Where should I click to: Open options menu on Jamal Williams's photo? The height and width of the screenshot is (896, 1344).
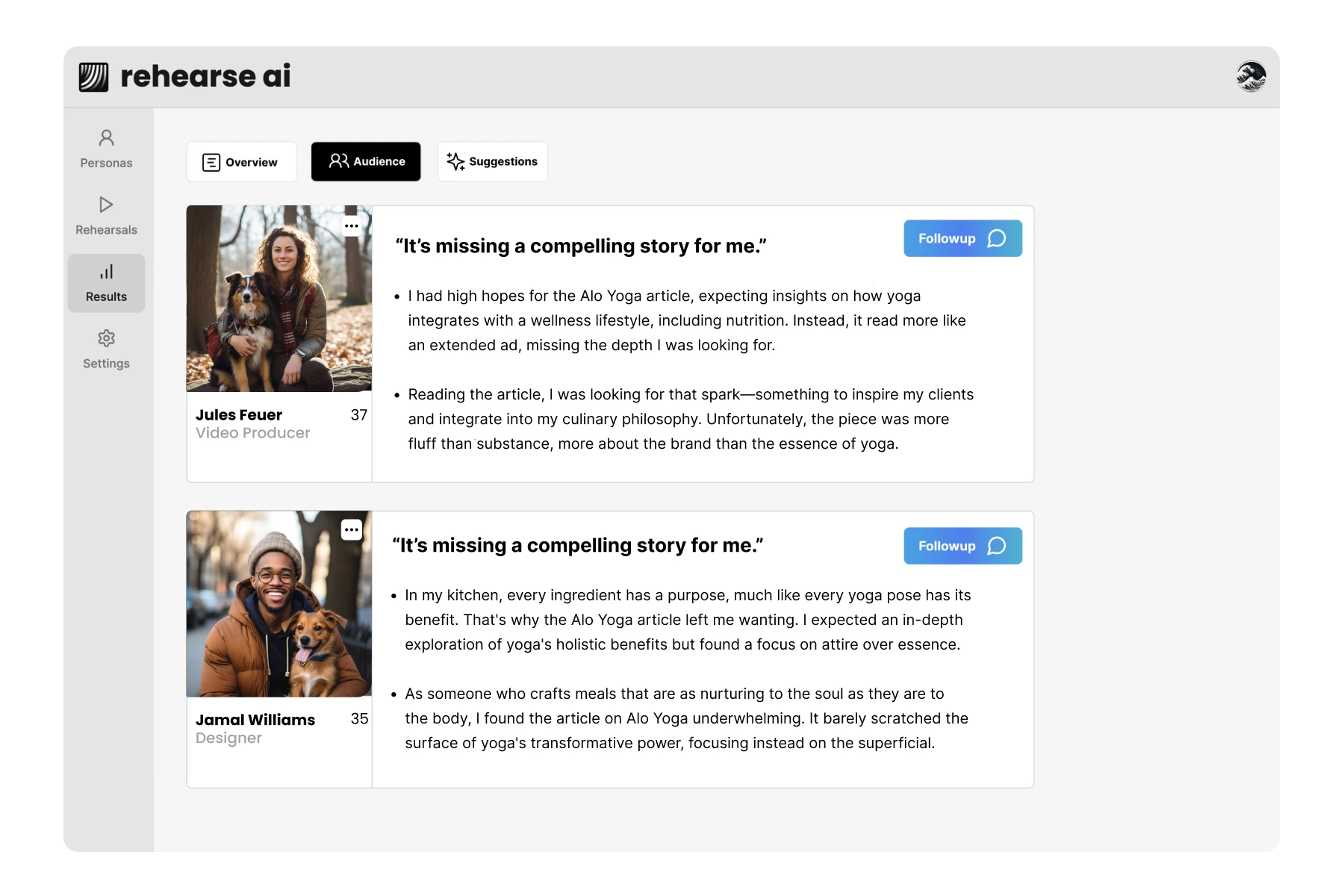352,529
